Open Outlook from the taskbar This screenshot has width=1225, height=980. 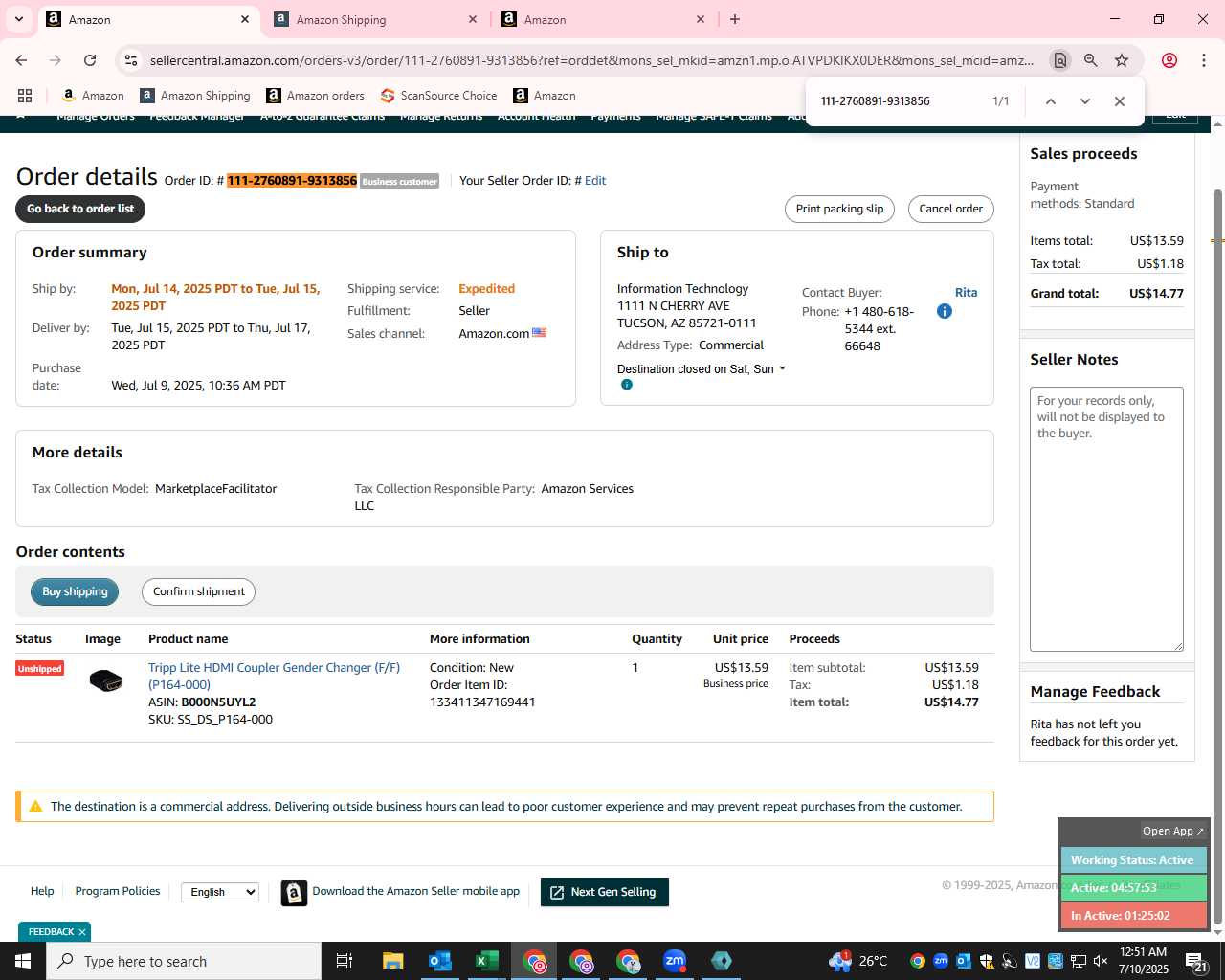click(x=439, y=961)
